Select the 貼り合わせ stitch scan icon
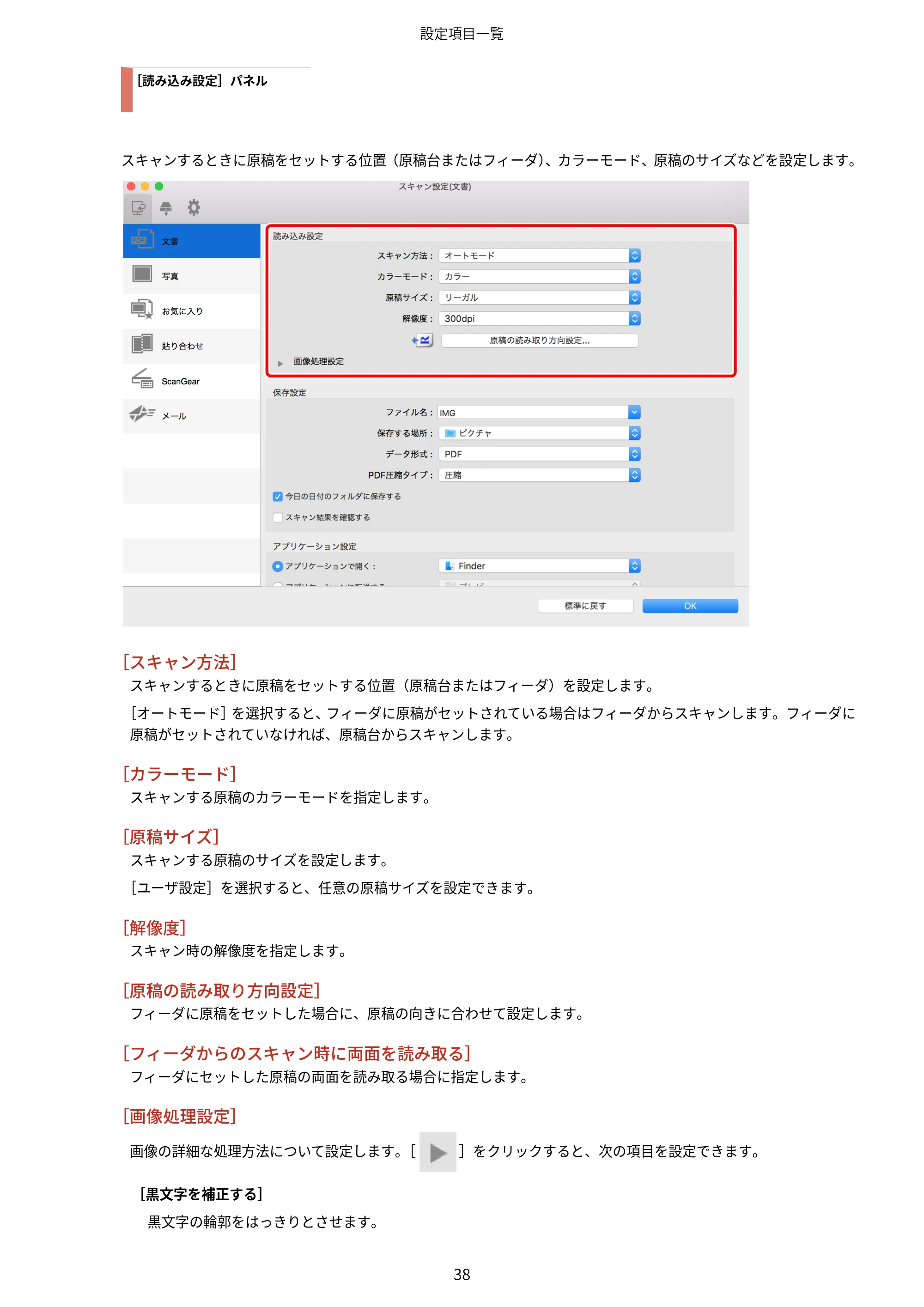The width and height of the screenshot is (924, 1307). tap(142, 344)
